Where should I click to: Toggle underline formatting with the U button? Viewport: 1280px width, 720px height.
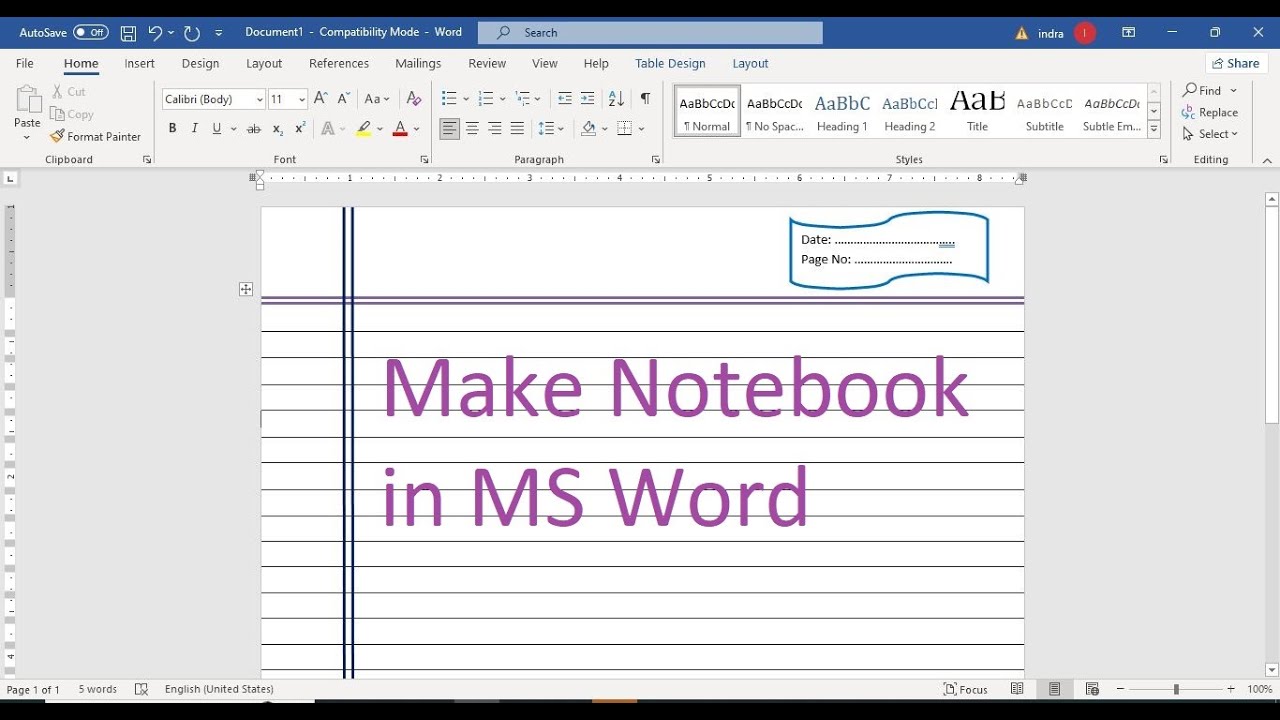(x=216, y=129)
